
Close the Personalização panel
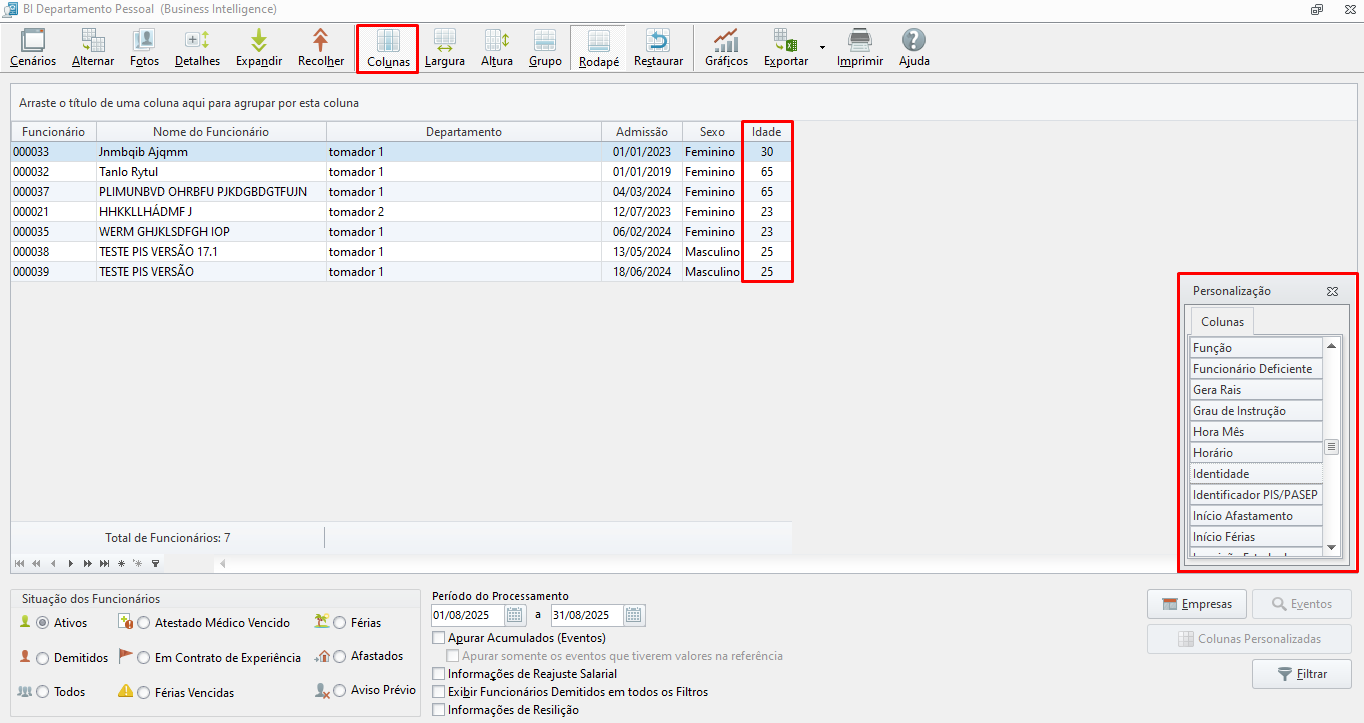click(1332, 291)
